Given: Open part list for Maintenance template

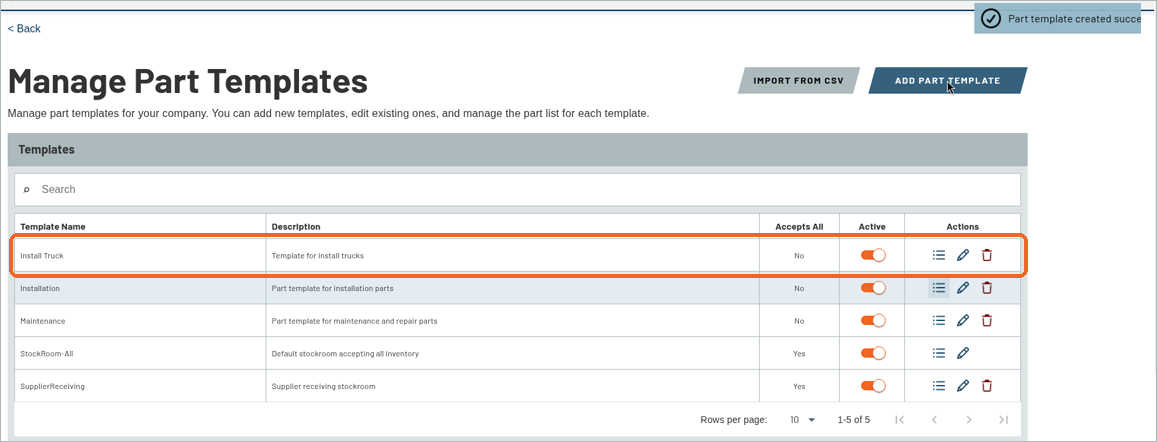Looking at the screenshot, I should click(939, 320).
